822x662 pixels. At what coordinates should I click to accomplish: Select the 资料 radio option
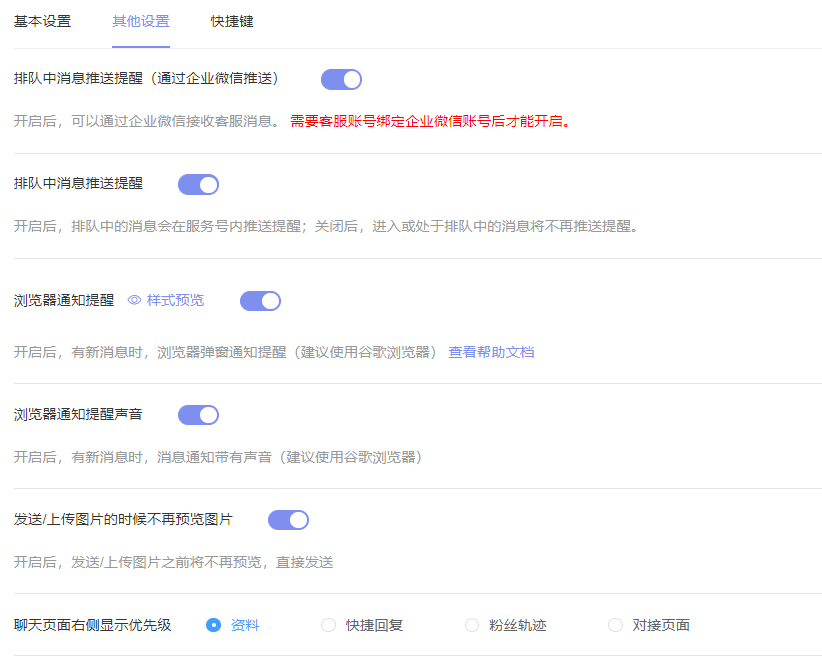[213, 625]
